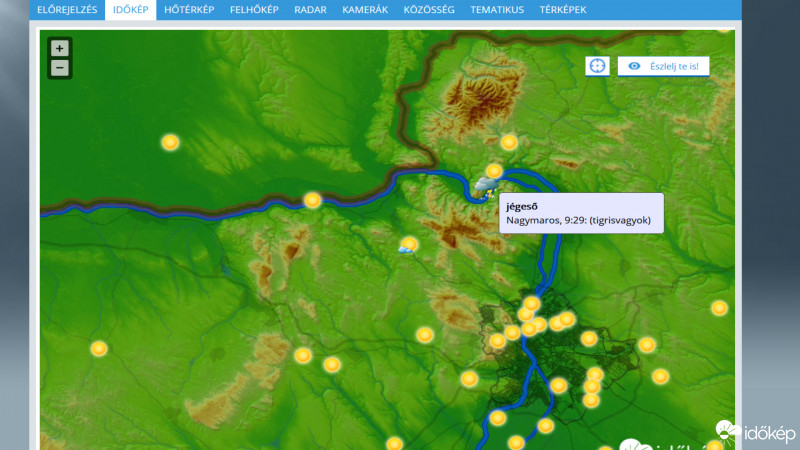Switch to the TÉRKÉPEK tab

(563, 10)
